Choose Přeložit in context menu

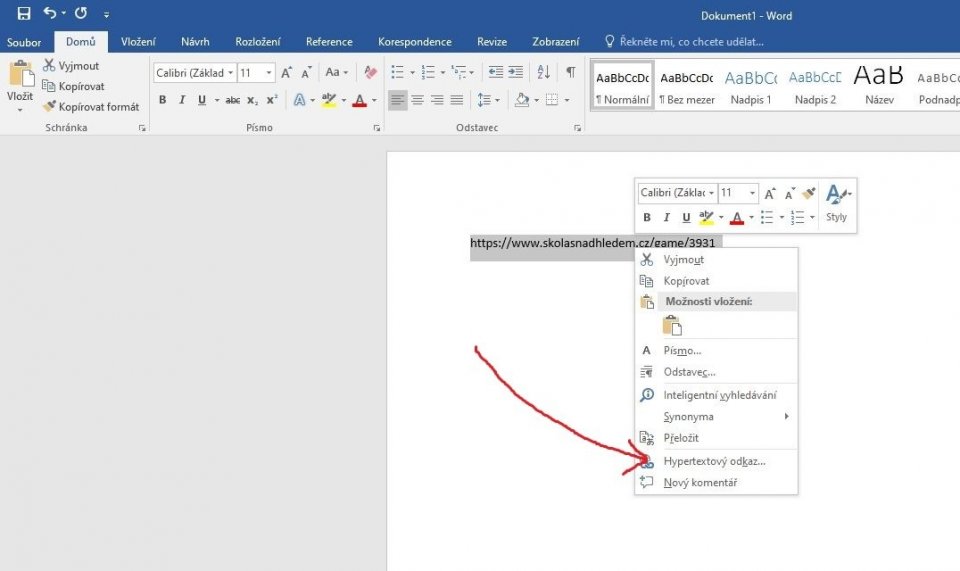tap(716, 438)
